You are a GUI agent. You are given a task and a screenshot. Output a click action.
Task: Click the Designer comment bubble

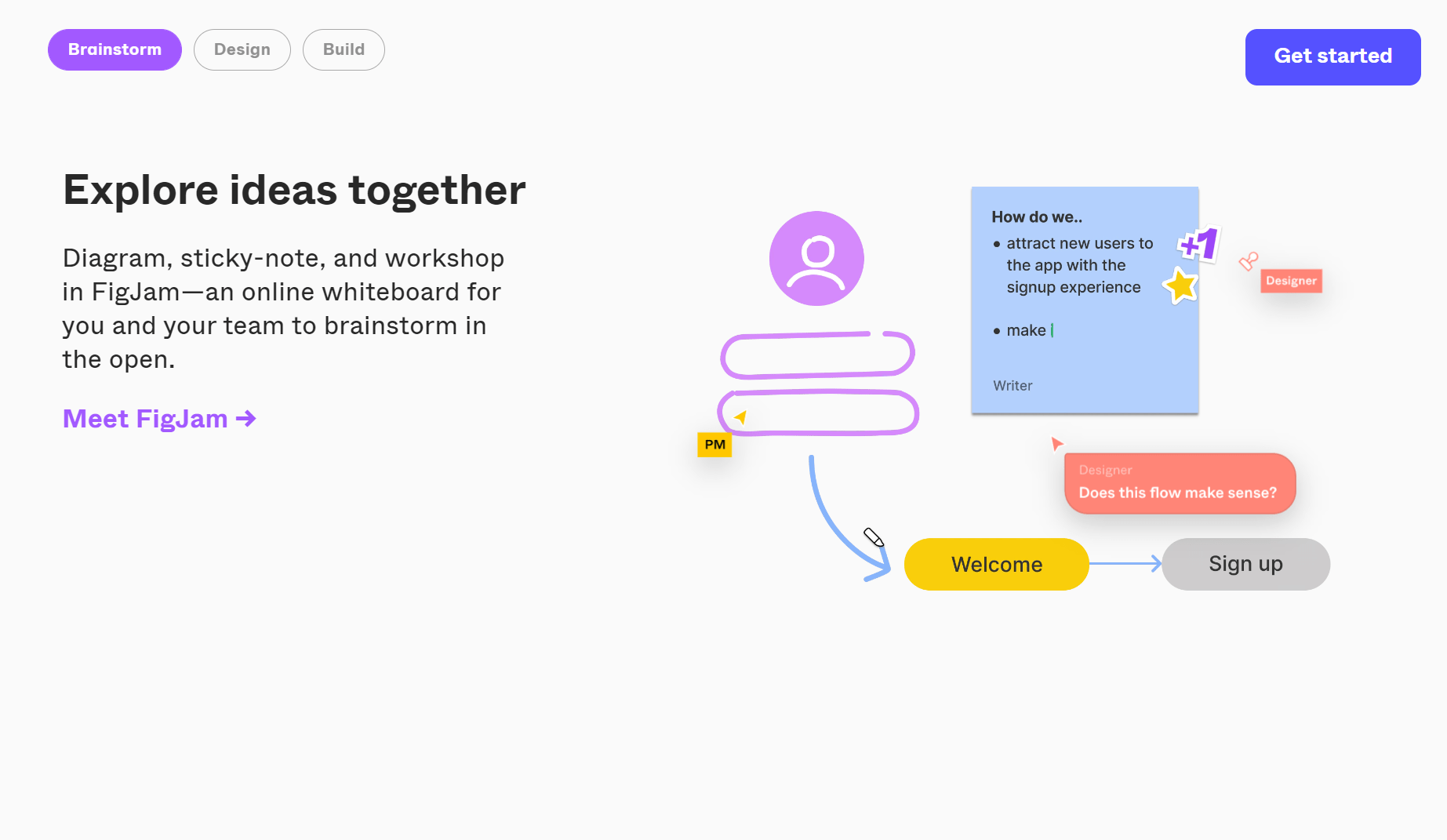1180,483
